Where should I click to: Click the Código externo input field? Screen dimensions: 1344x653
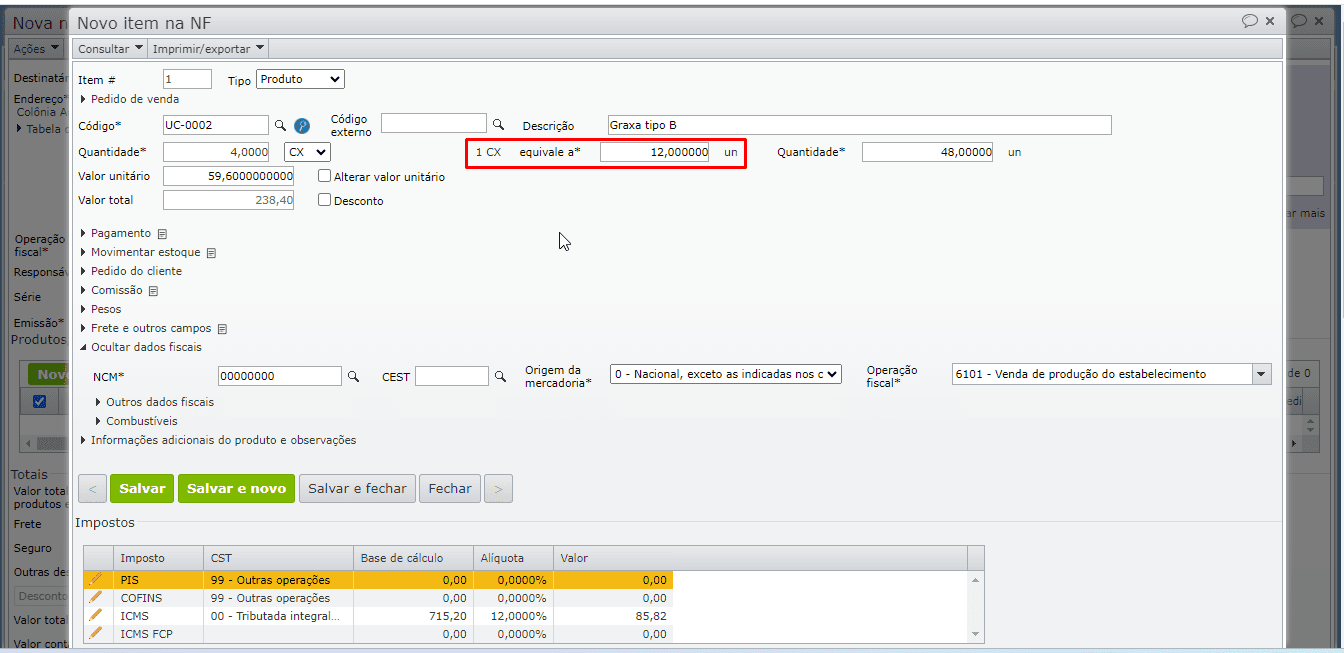[x=434, y=123]
